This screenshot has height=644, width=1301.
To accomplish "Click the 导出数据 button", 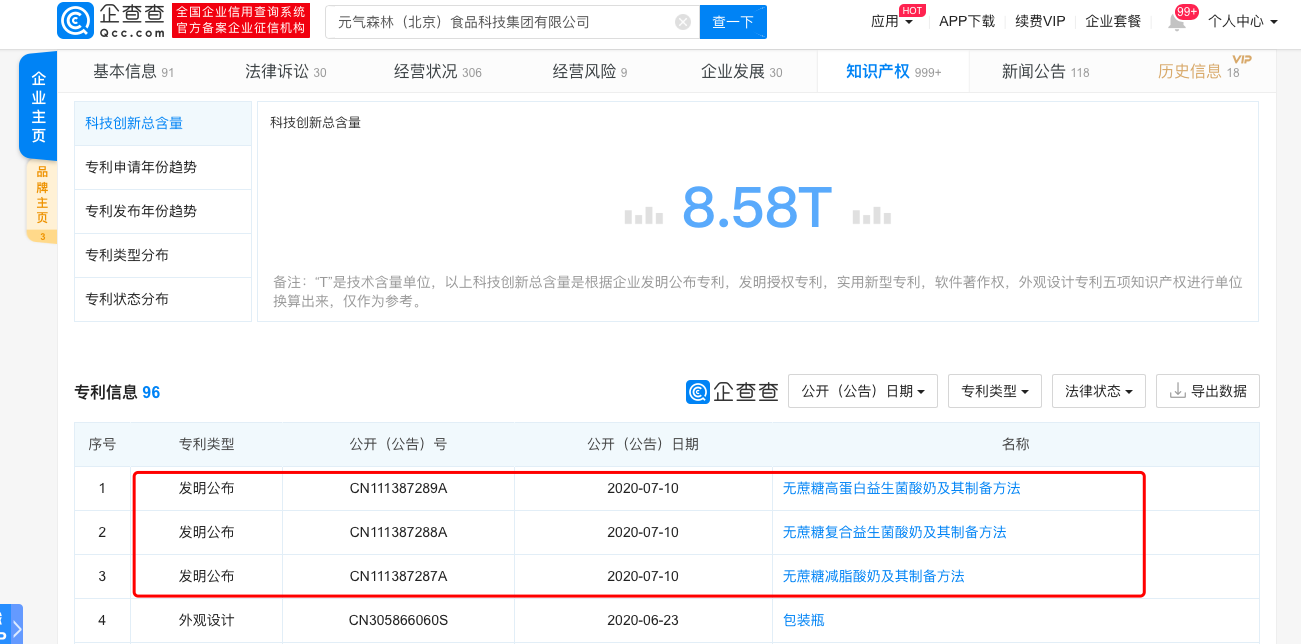I will 1208,391.
